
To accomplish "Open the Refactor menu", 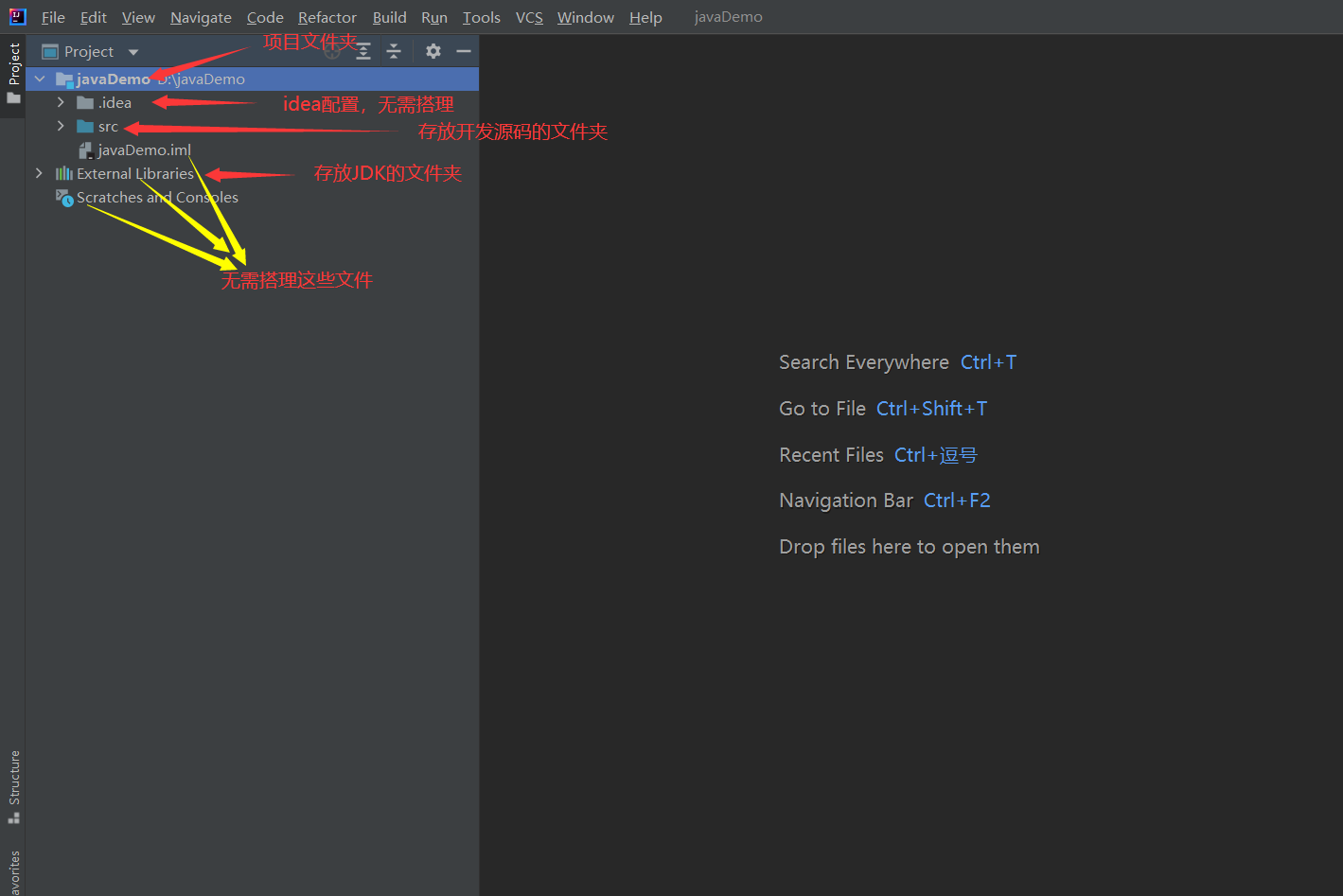I will pos(327,17).
